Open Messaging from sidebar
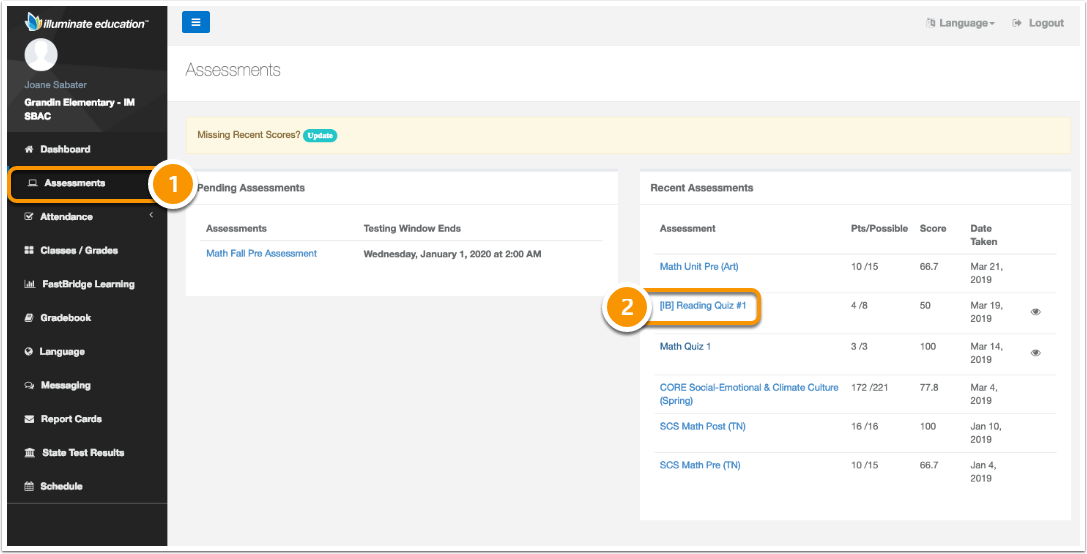This screenshot has height=554, width=1087. [x=65, y=385]
